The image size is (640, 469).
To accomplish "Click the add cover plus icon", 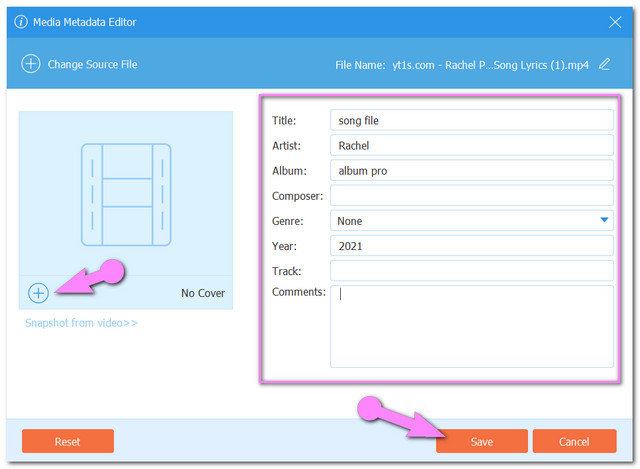I will tap(38, 293).
